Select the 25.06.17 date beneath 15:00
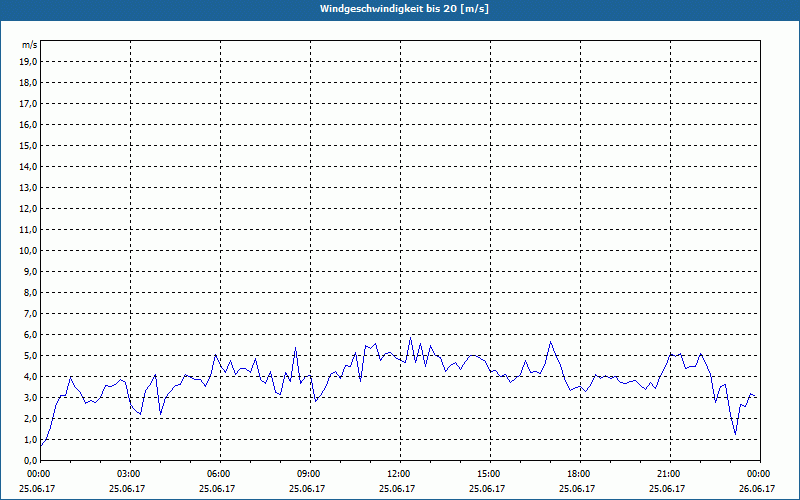 (487, 489)
